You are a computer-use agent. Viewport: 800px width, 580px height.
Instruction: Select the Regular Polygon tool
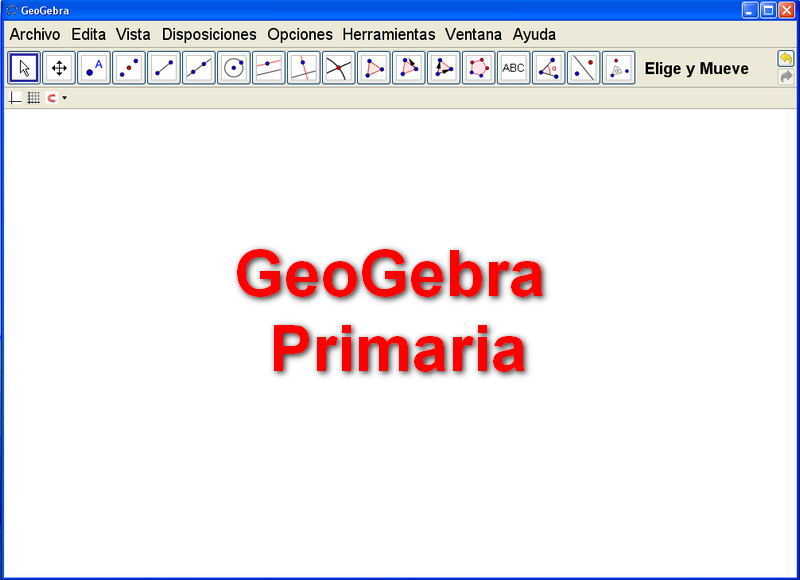(x=479, y=68)
